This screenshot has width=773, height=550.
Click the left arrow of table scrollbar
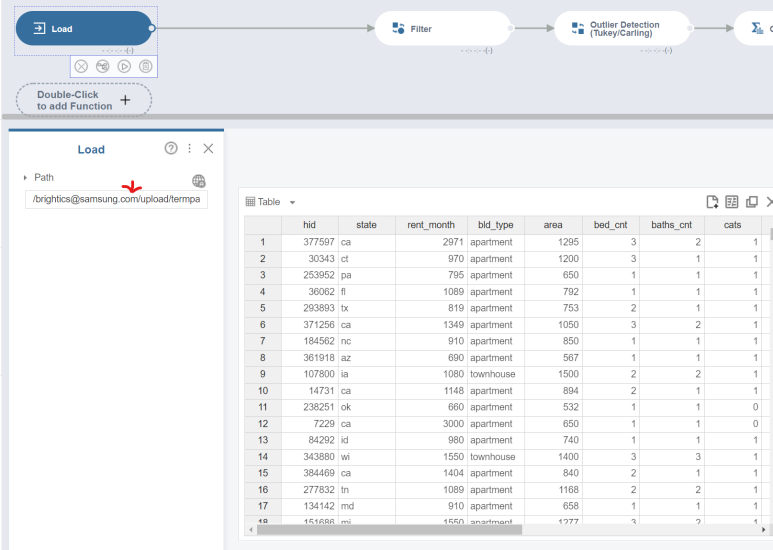[x=251, y=530]
